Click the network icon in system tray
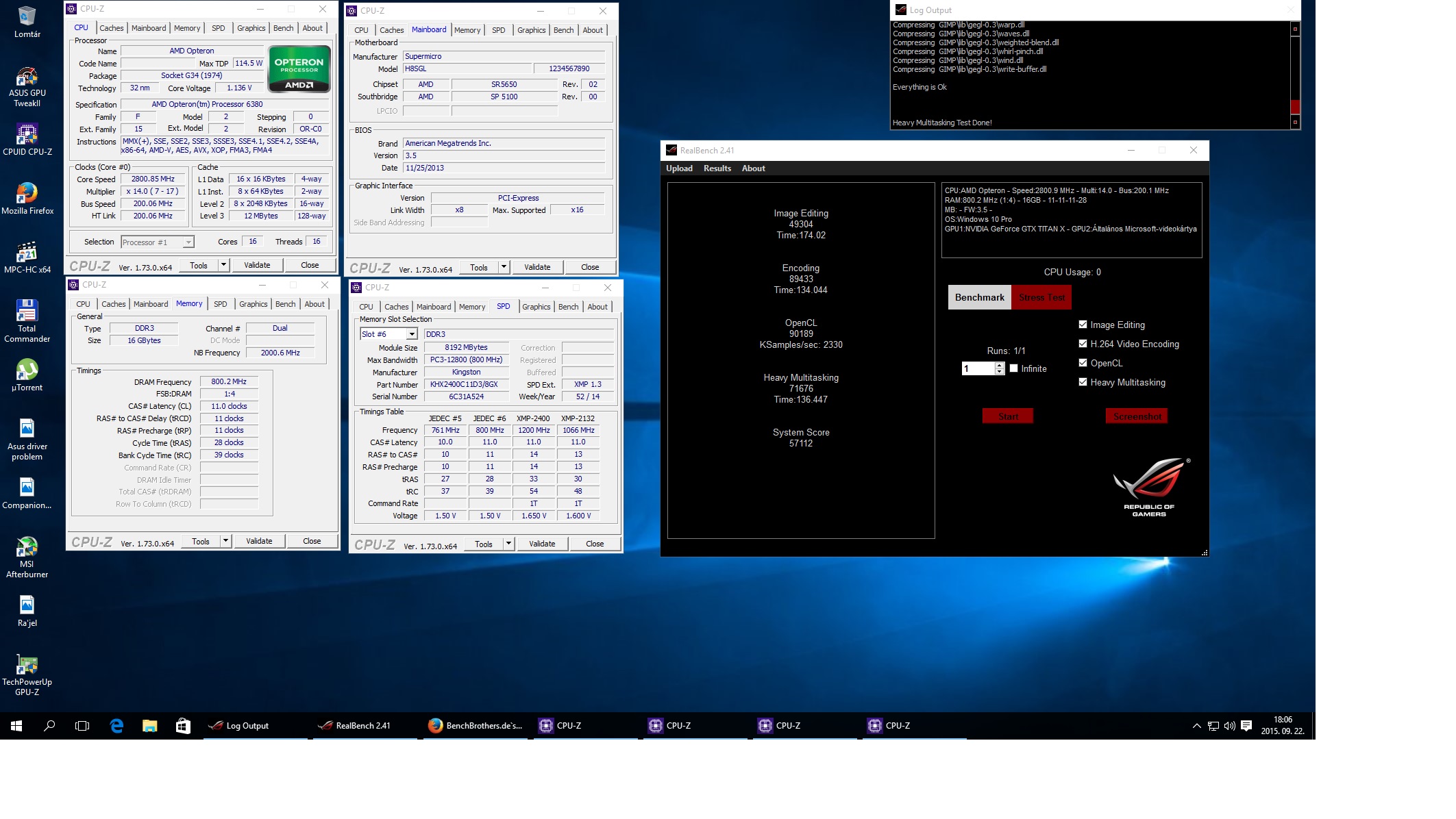The image size is (1456, 819). point(1213,726)
